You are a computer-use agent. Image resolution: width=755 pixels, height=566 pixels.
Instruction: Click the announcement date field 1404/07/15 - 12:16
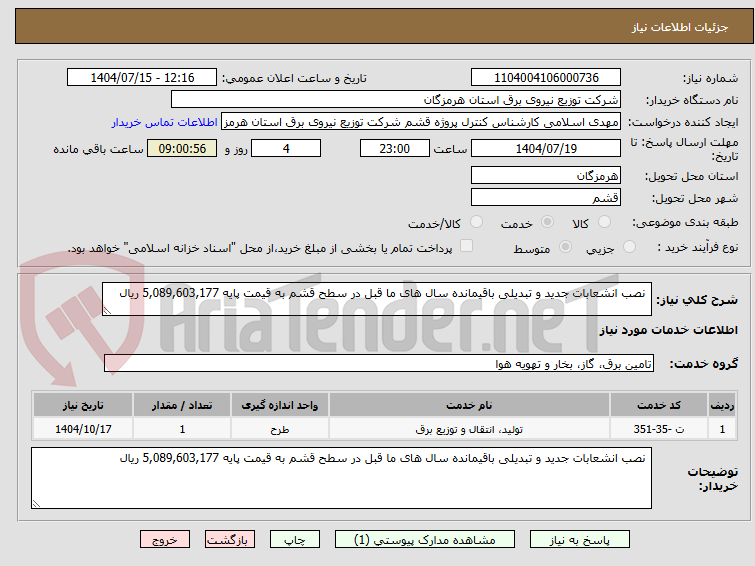tap(142, 78)
